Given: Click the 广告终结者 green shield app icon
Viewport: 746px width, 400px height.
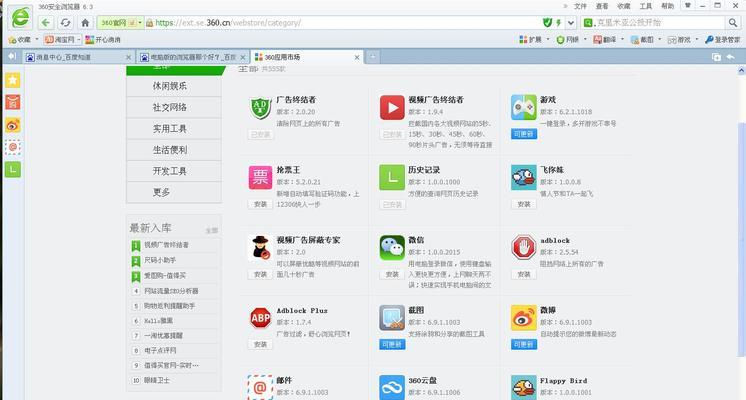Looking at the screenshot, I should 260,107.
